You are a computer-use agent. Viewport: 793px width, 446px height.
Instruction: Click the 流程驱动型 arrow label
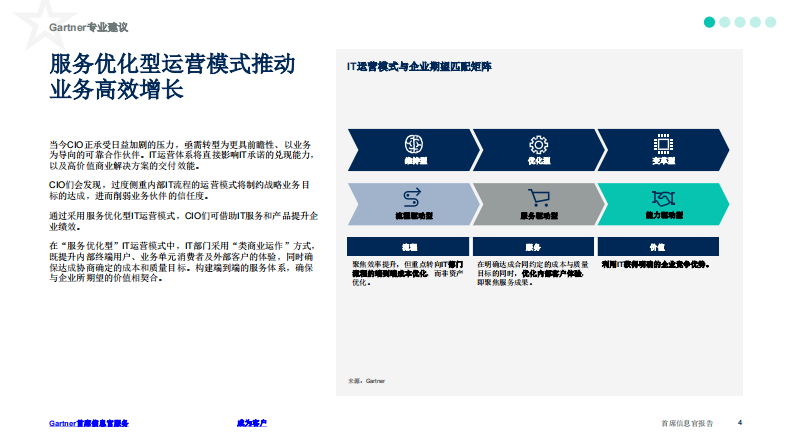click(x=414, y=216)
